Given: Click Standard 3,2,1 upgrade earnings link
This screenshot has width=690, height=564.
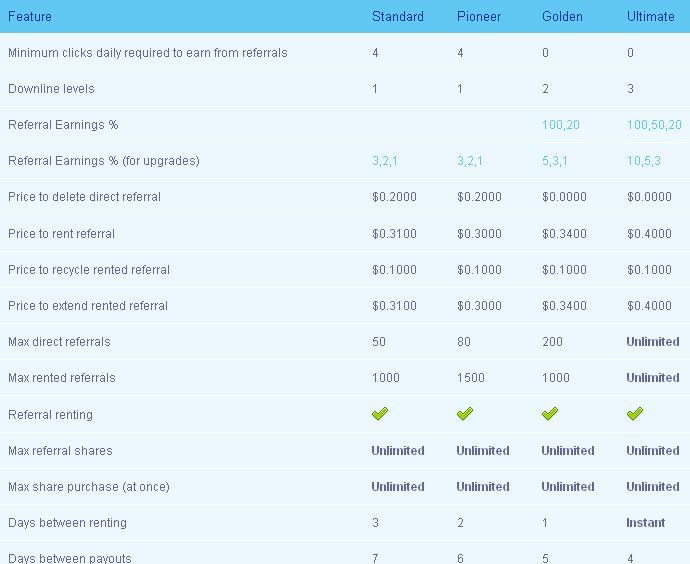Looking at the screenshot, I should [x=385, y=161].
